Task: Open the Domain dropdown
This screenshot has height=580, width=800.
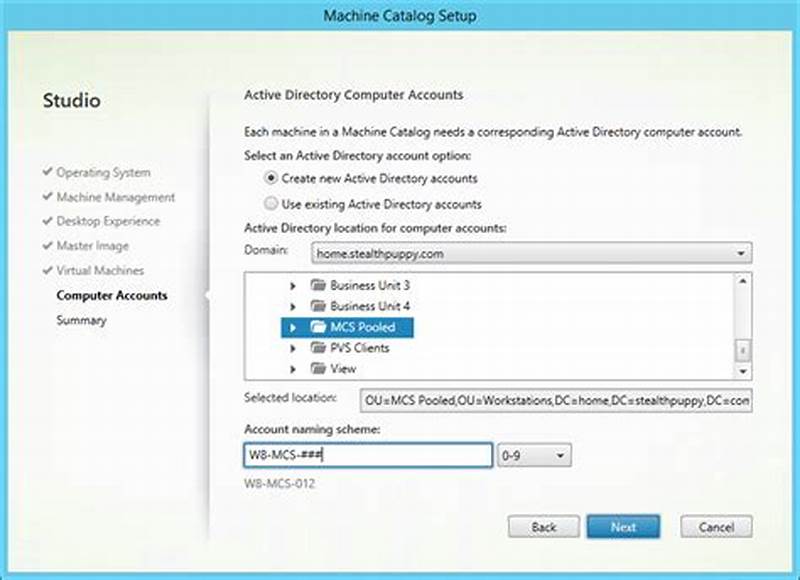Action: pyautogui.click(x=742, y=253)
